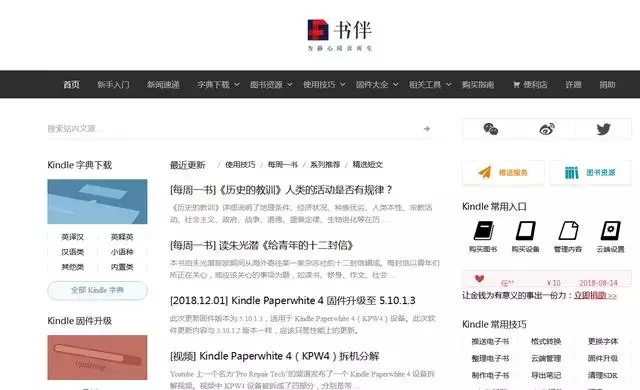
Task: Click the 推送服务 paper plane button
Action: (x=503, y=173)
